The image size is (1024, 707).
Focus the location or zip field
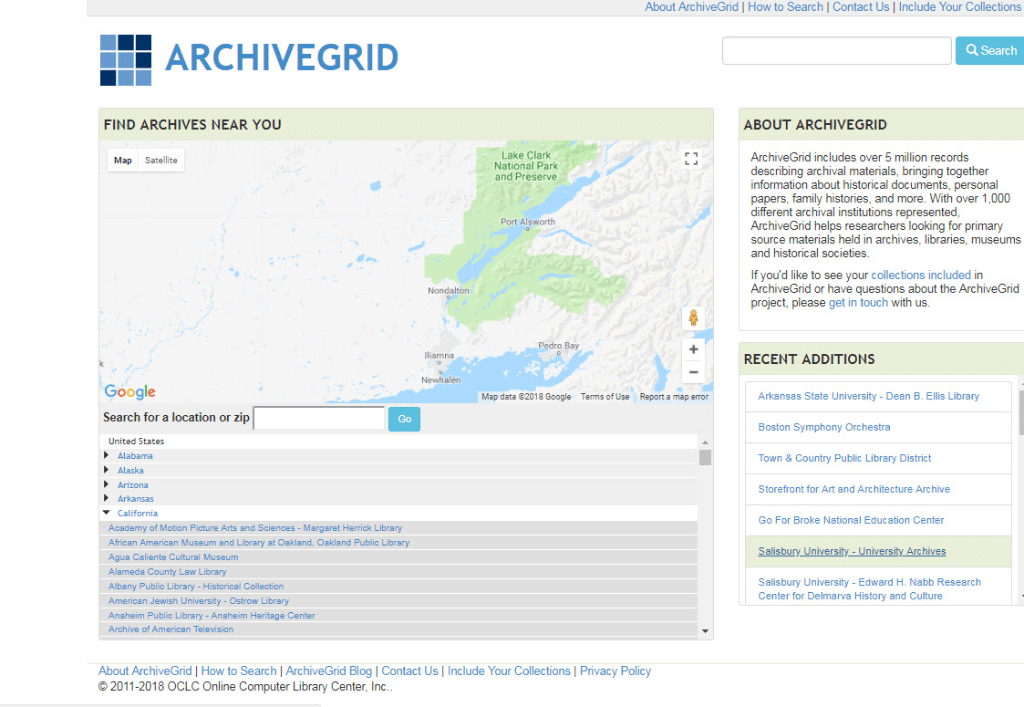(319, 418)
